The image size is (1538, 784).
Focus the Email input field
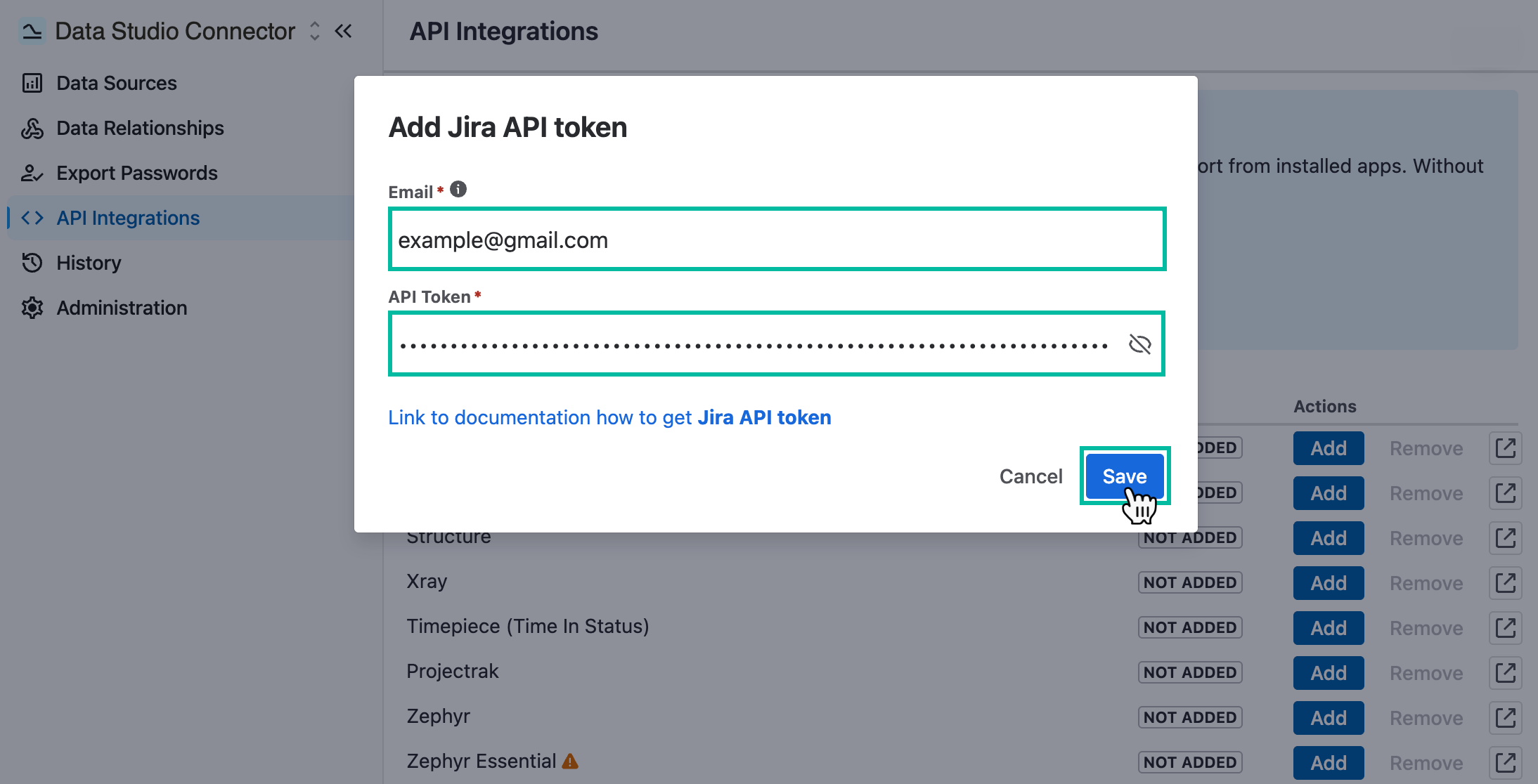click(x=777, y=240)
